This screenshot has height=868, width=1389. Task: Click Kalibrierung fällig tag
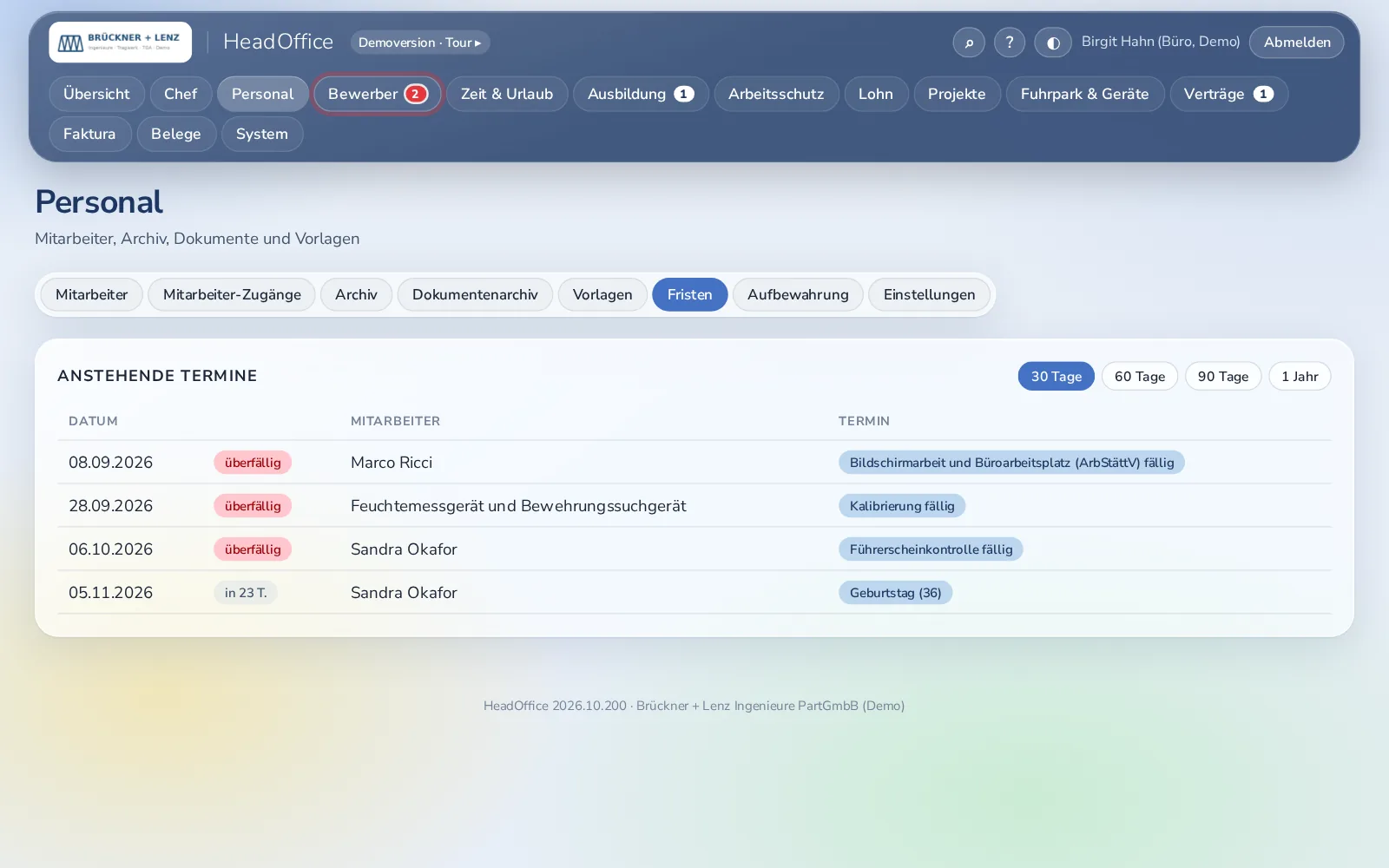[902, 506]
